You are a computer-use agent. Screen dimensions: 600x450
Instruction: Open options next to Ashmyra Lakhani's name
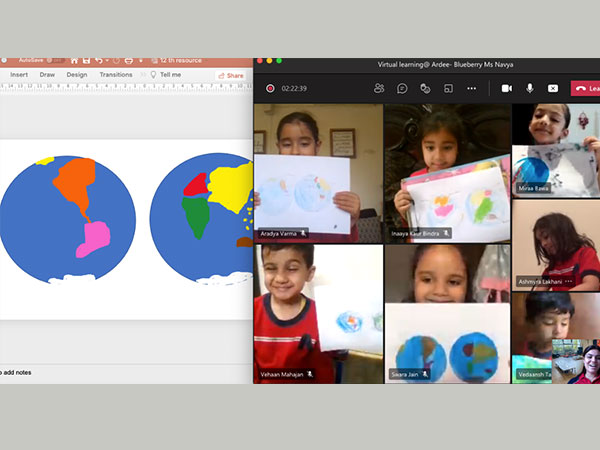[569, 282]
